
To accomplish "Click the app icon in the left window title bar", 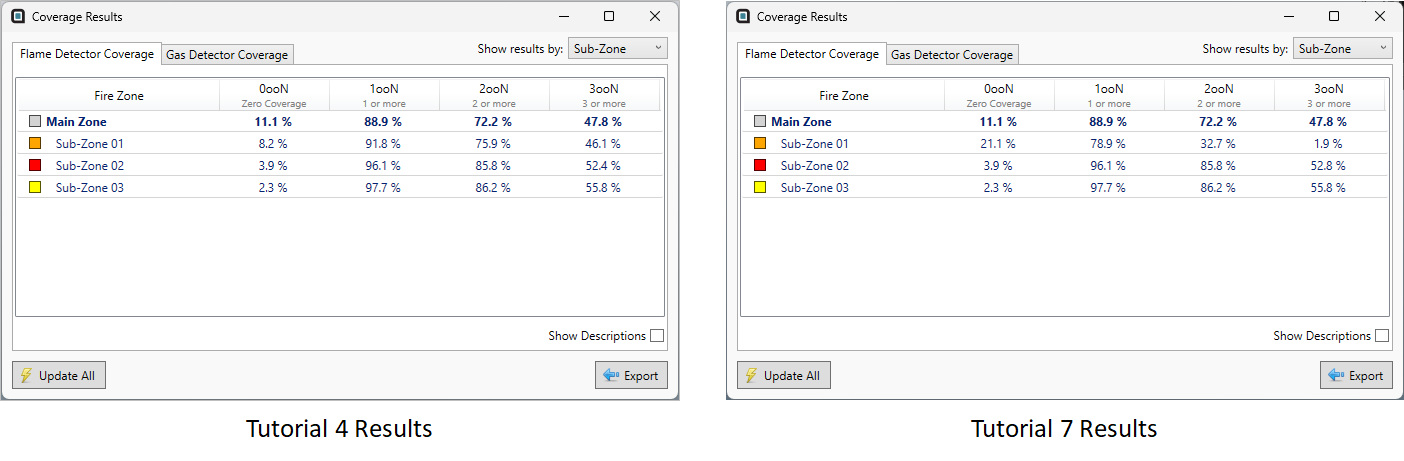I will [x=17, y=17].
